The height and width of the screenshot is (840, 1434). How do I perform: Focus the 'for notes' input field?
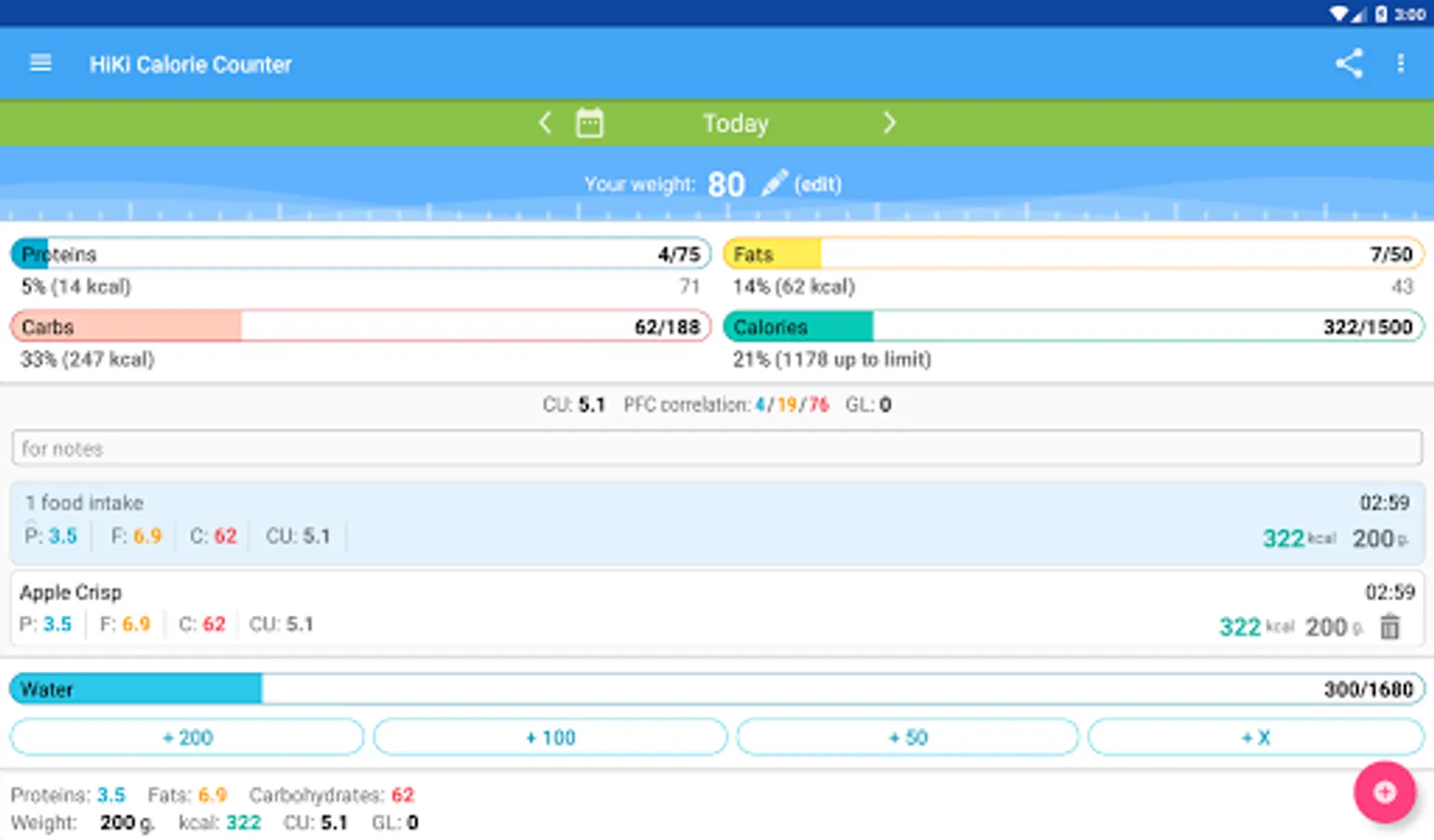717,448
